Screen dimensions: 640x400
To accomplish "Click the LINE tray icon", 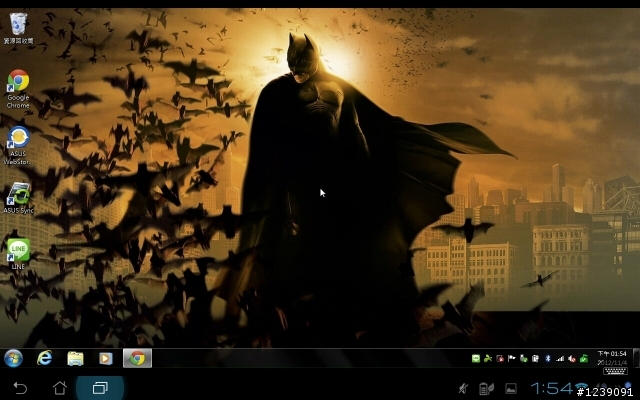I will pyautogui.click(x=476, y=359).
